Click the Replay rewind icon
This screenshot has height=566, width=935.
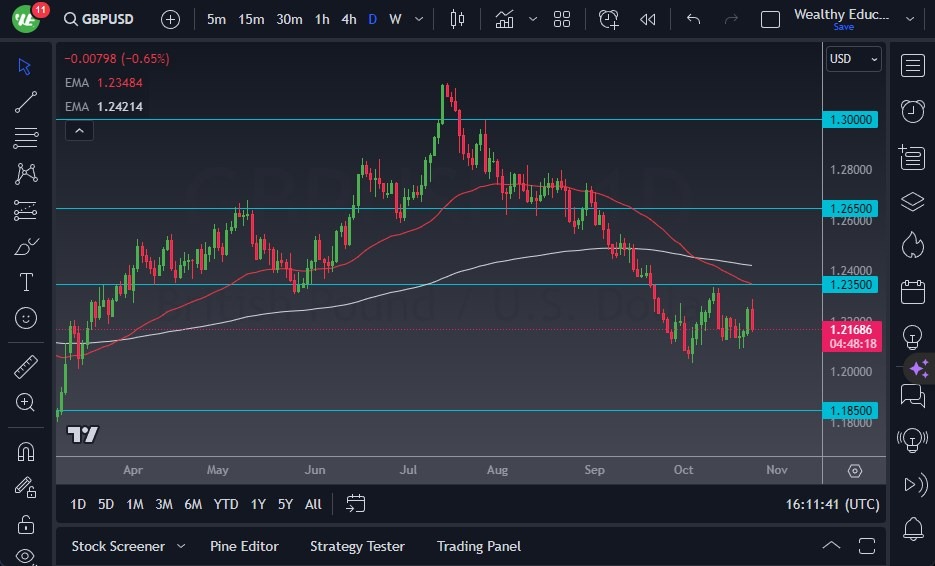click(648, 19)
